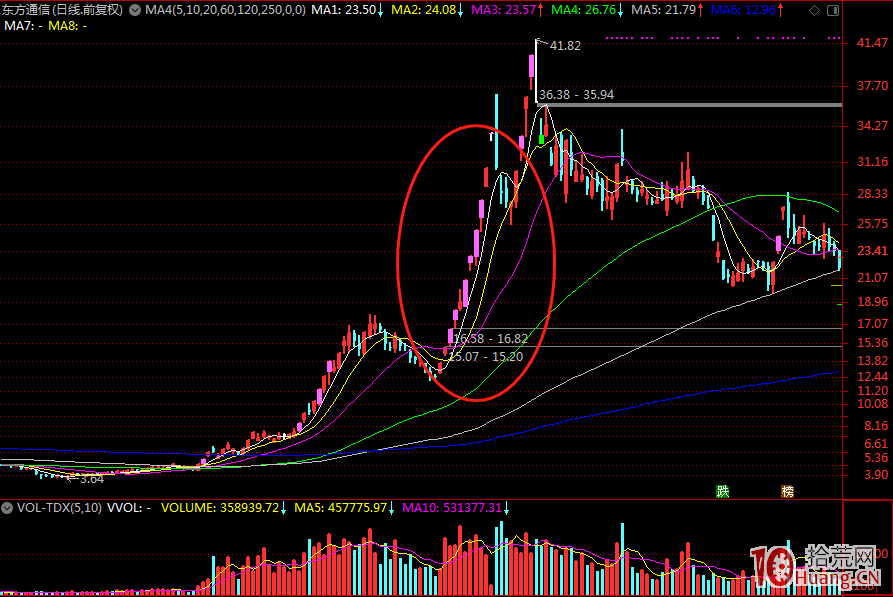Image resolution: width=893 pixels, height=597 pixels.
Task: Click the volume MA10: 531377.31 value
Action: pos(452,508)
